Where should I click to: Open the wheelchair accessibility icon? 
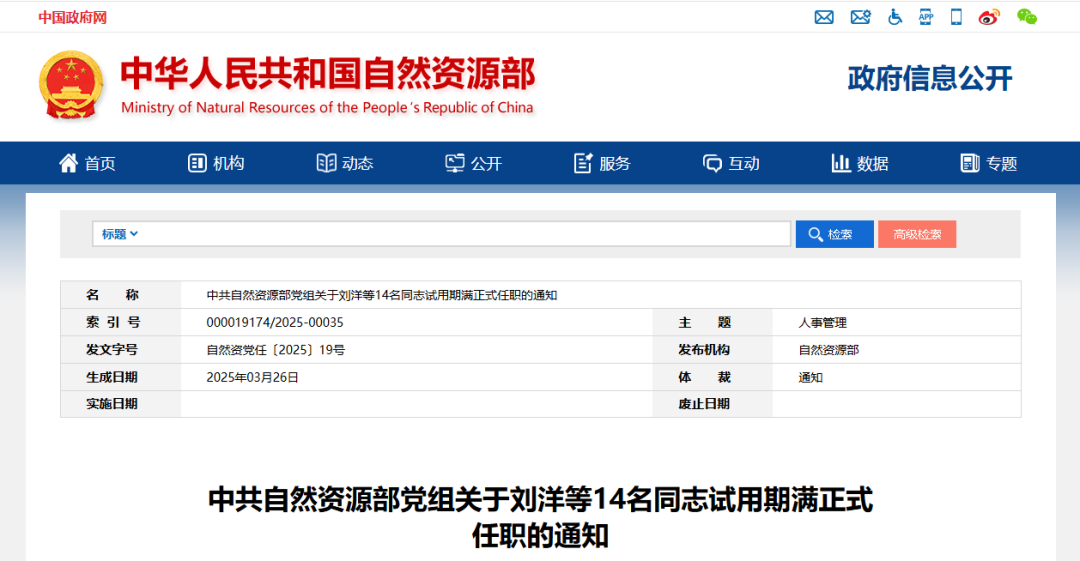point(895,17)
